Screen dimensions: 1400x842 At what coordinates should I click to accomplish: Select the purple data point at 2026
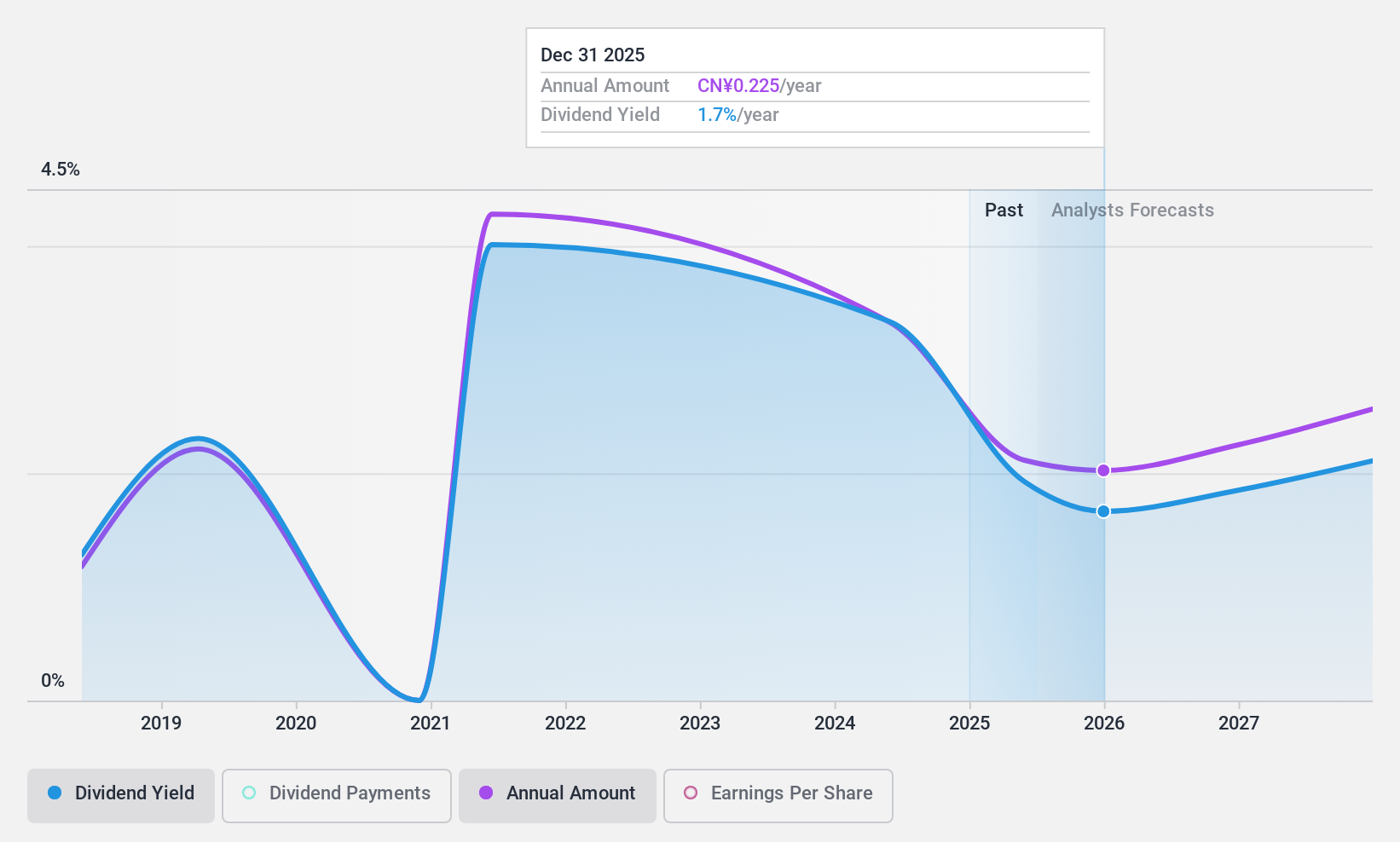tap(1103, 470)
